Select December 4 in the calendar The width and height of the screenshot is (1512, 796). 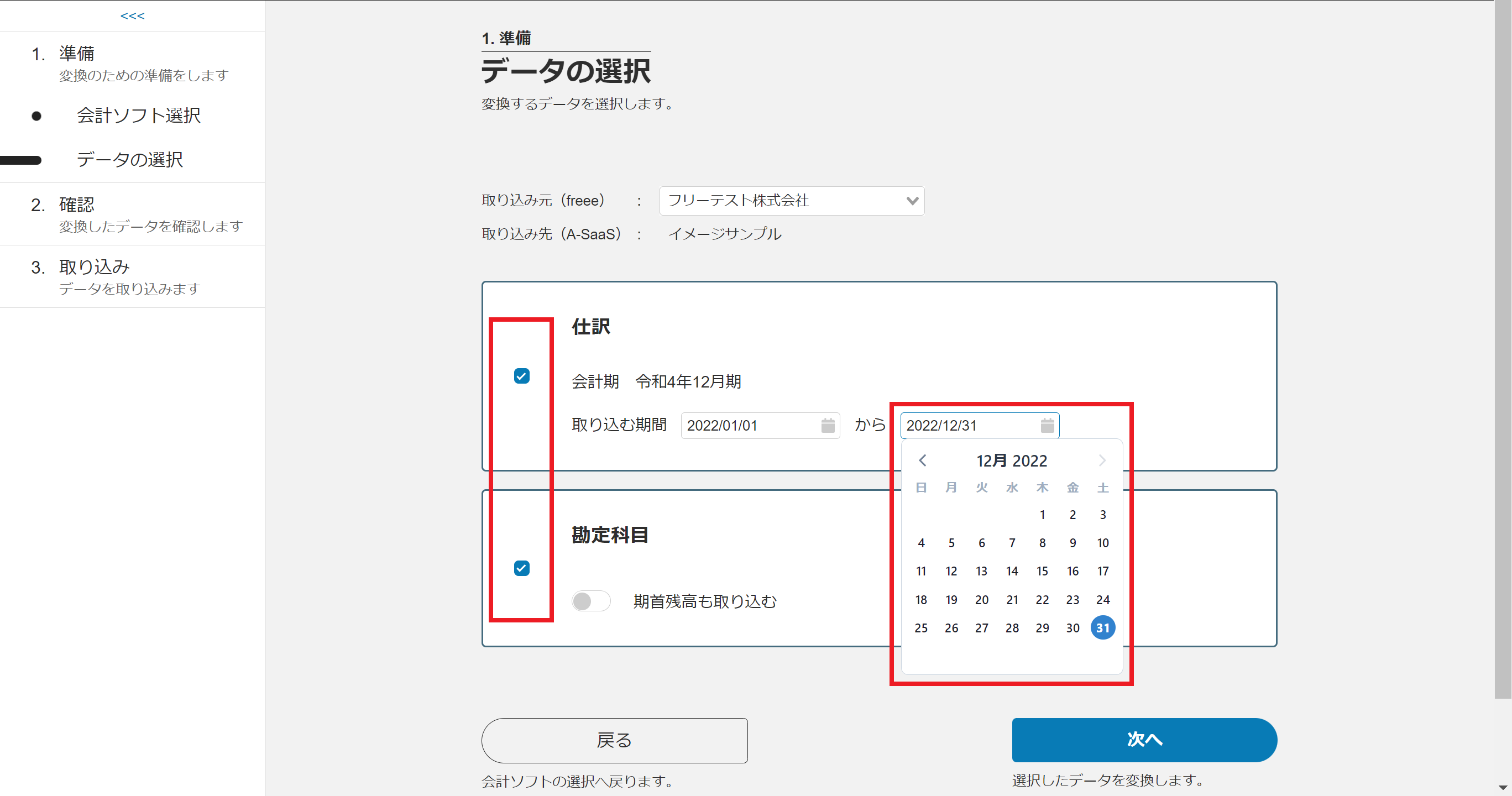[x=921, y=543]
